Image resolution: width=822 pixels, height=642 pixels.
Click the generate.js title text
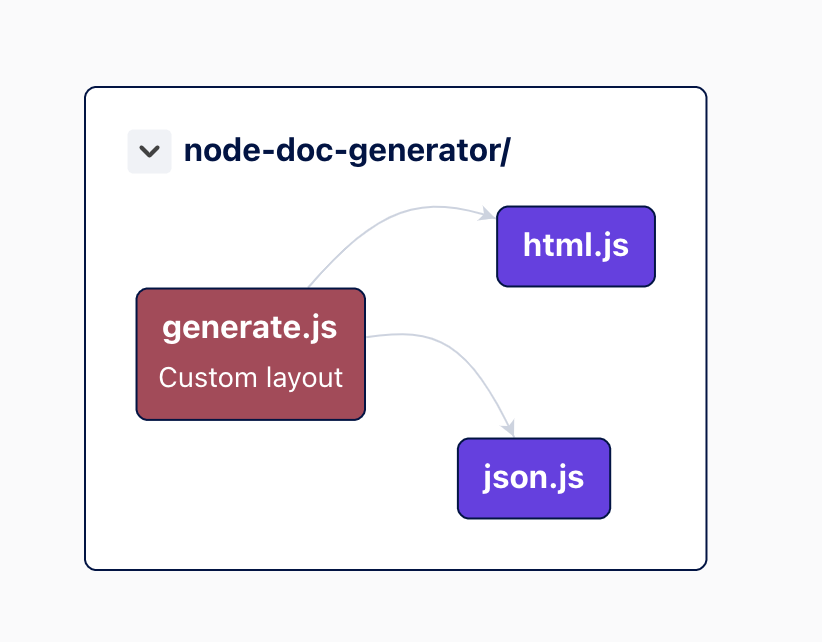pos(250,328)
